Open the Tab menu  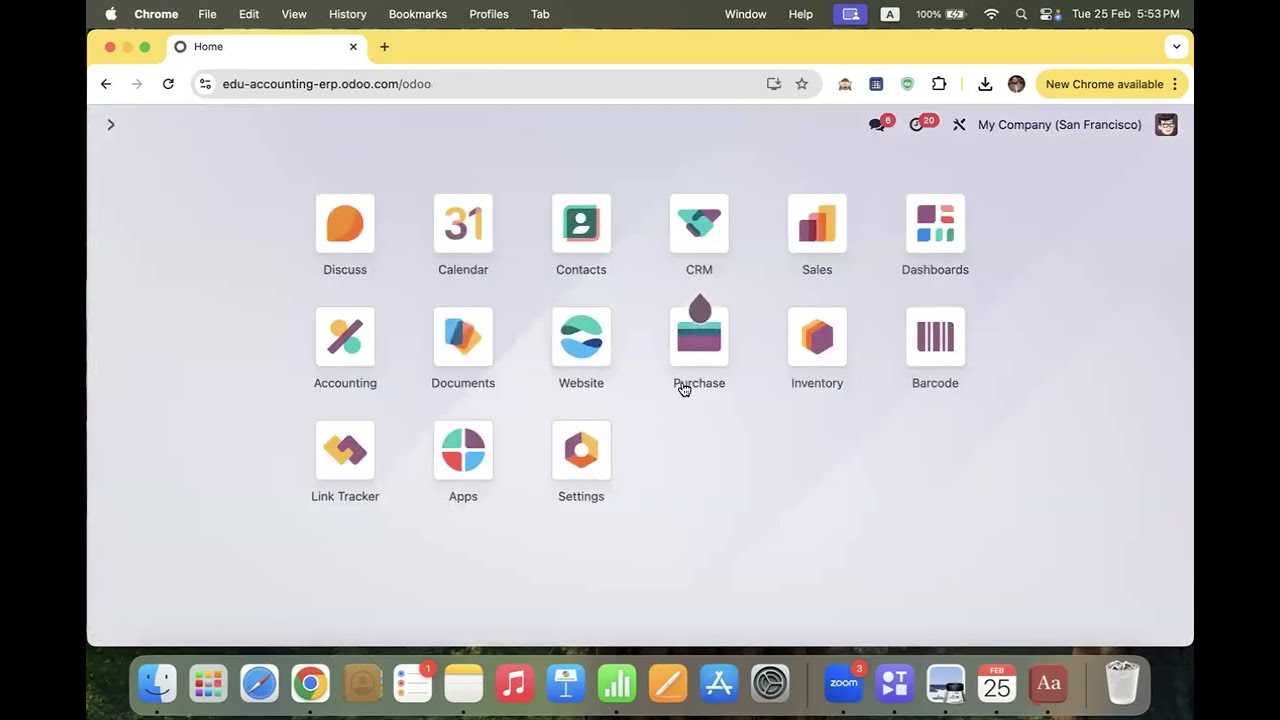[x=540, y=14]
